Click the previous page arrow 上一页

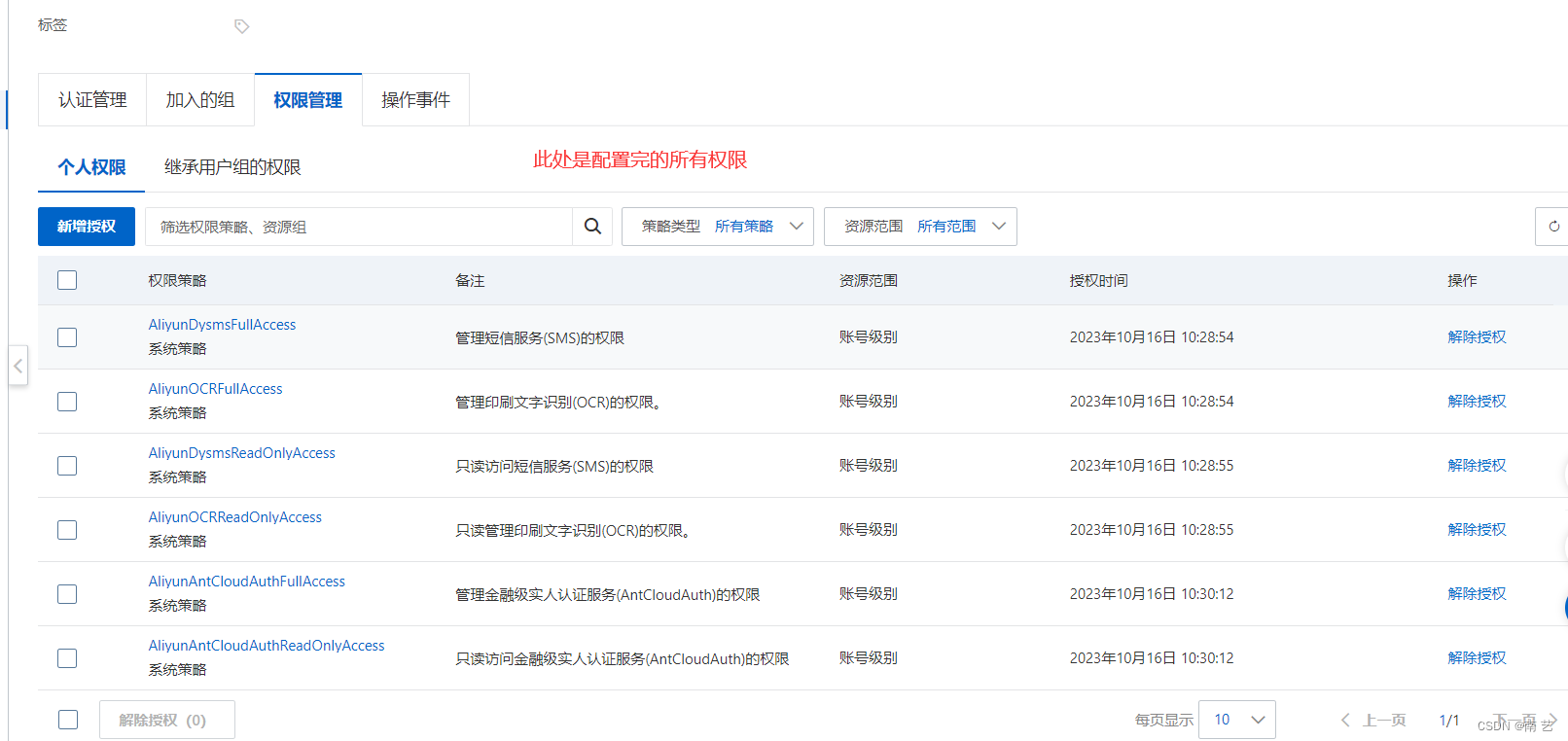[1373, 721]
